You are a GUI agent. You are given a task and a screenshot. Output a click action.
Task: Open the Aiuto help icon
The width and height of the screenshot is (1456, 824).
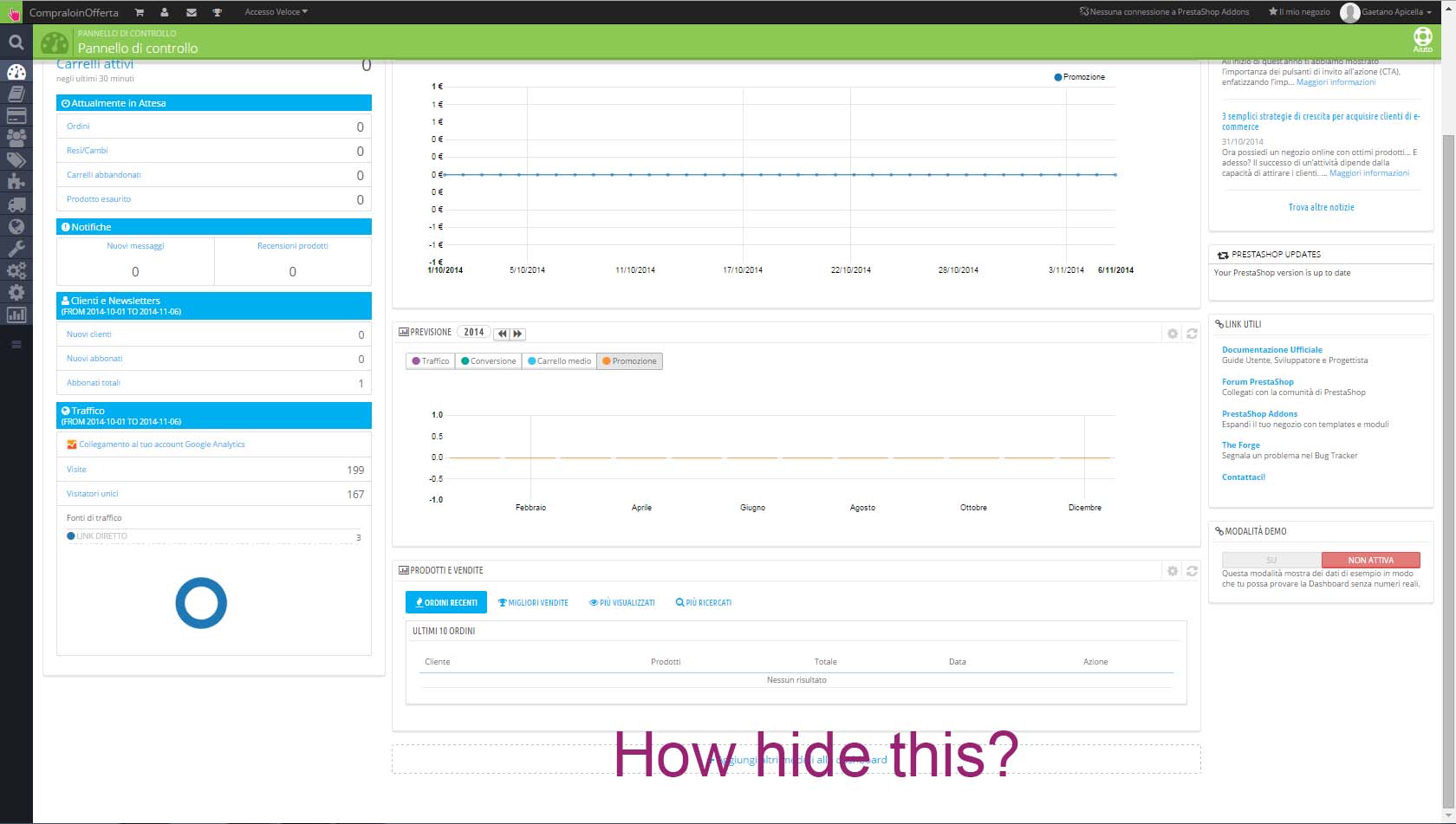pyautogui.click(x=1423, y=40)
